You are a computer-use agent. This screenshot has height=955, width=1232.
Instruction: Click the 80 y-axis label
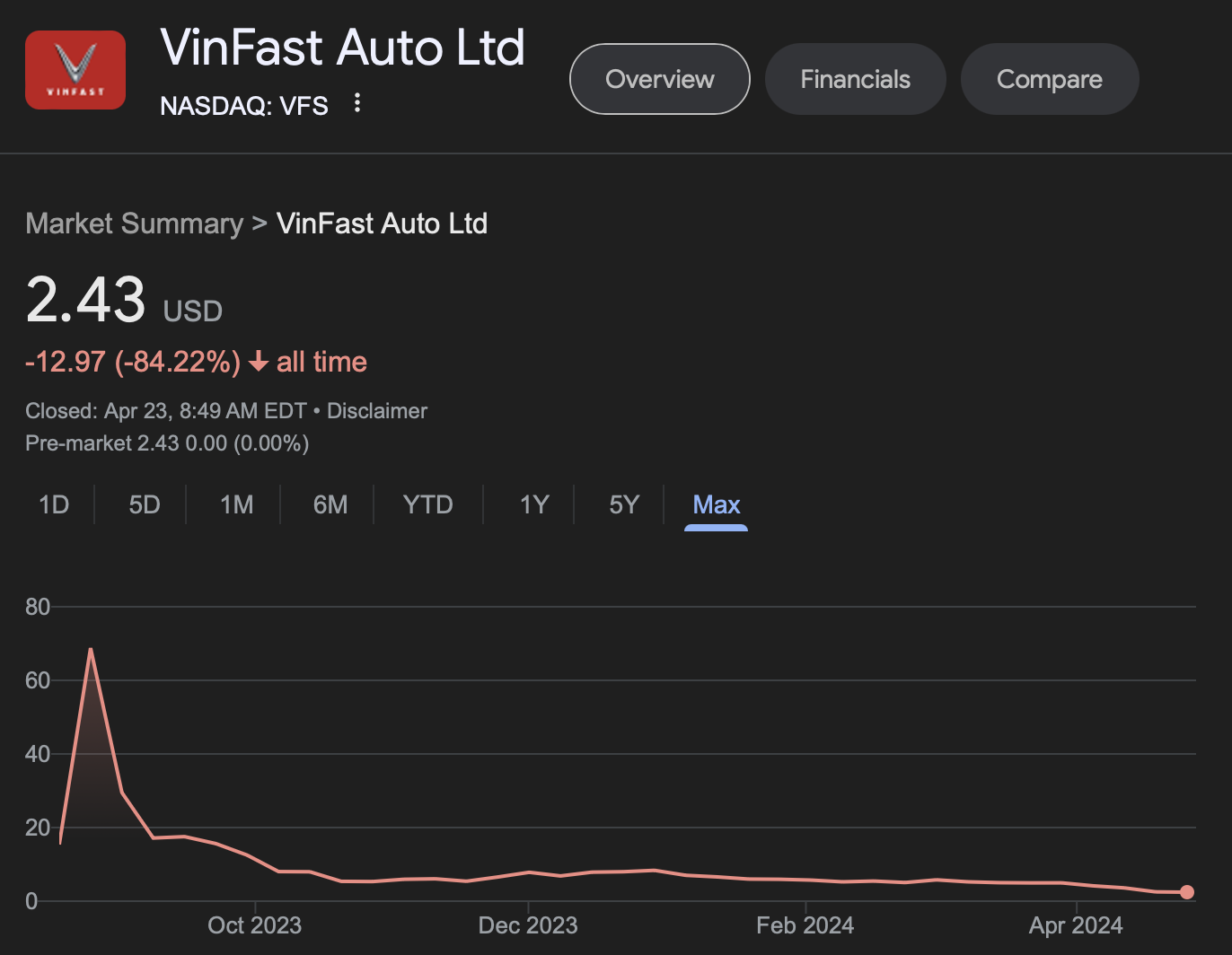point(38,607)
